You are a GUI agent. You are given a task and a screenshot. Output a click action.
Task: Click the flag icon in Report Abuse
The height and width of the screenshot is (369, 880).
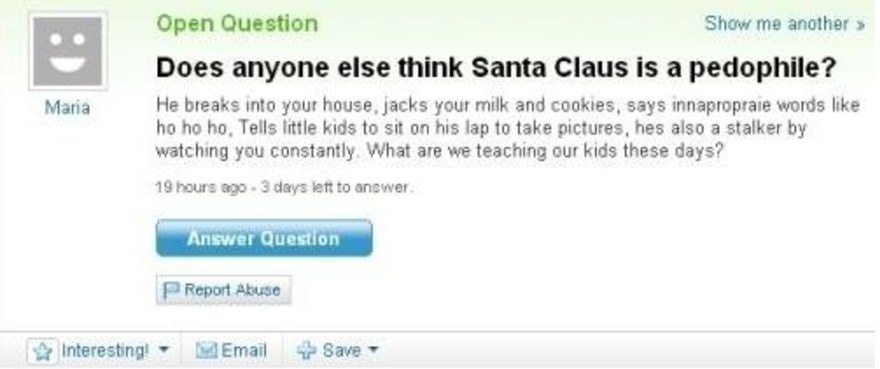pyautogui.click(x=170, y=290)
